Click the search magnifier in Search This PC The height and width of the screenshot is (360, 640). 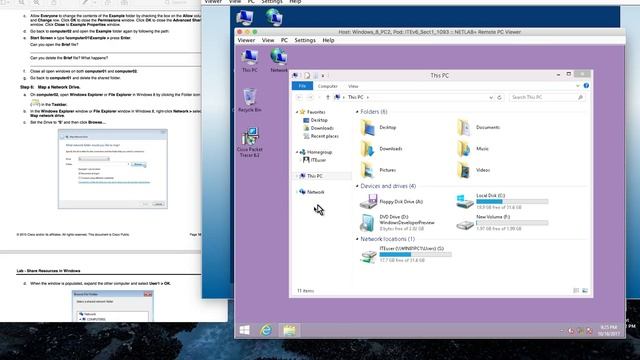pos(580,98)
